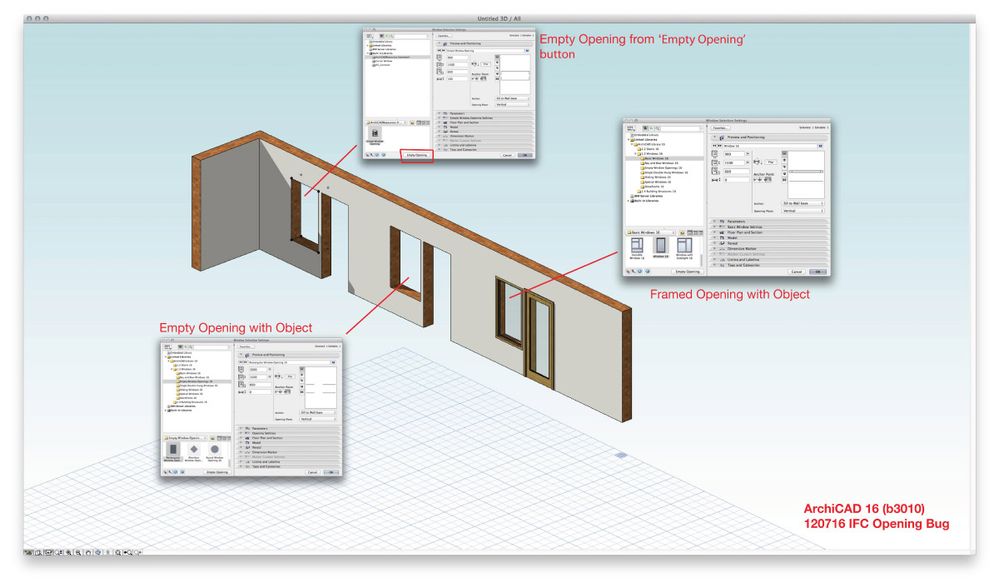Choose Variable Window 16 thumbnail in right dialog
The width and height of the screenshot is (999, 588).
coord(637,247)
